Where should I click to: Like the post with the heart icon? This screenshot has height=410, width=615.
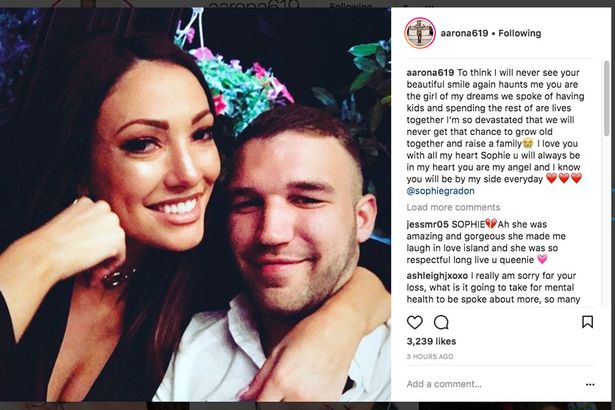(414, 322)
